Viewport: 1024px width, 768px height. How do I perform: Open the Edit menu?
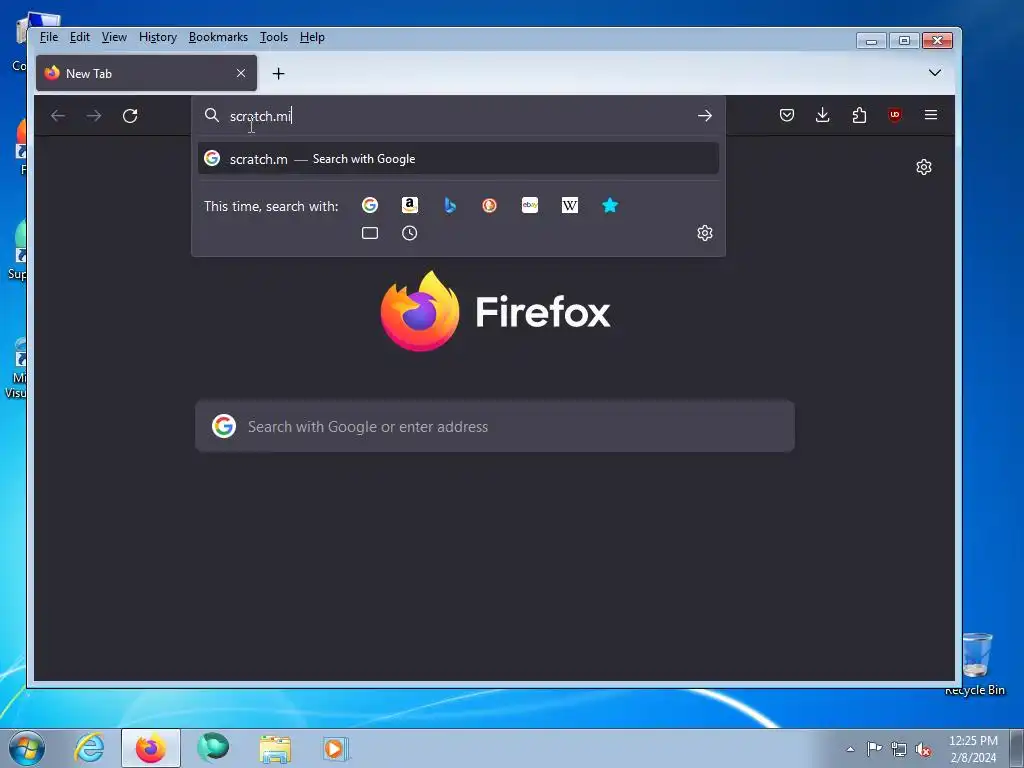[x=80, y=37]
